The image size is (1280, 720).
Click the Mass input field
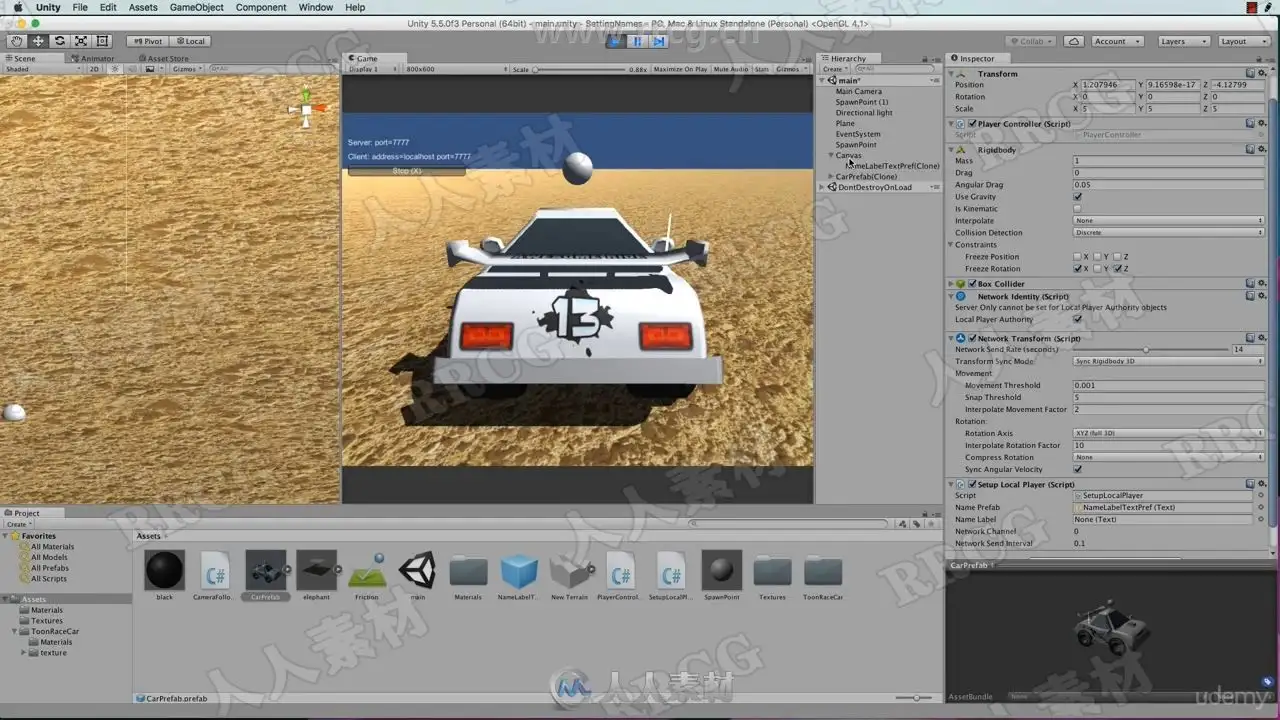point(1168,161)
